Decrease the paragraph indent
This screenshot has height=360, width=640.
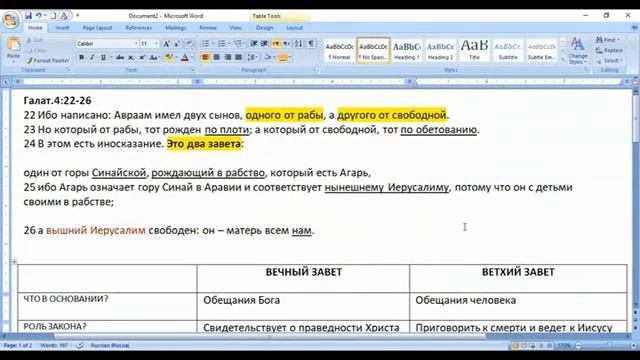pyautogui.click(x=253, y=44)
